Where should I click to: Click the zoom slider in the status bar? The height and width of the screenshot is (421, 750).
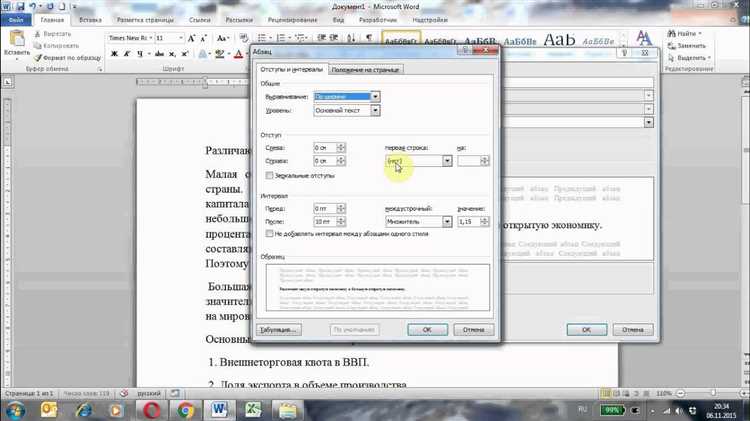713,393
